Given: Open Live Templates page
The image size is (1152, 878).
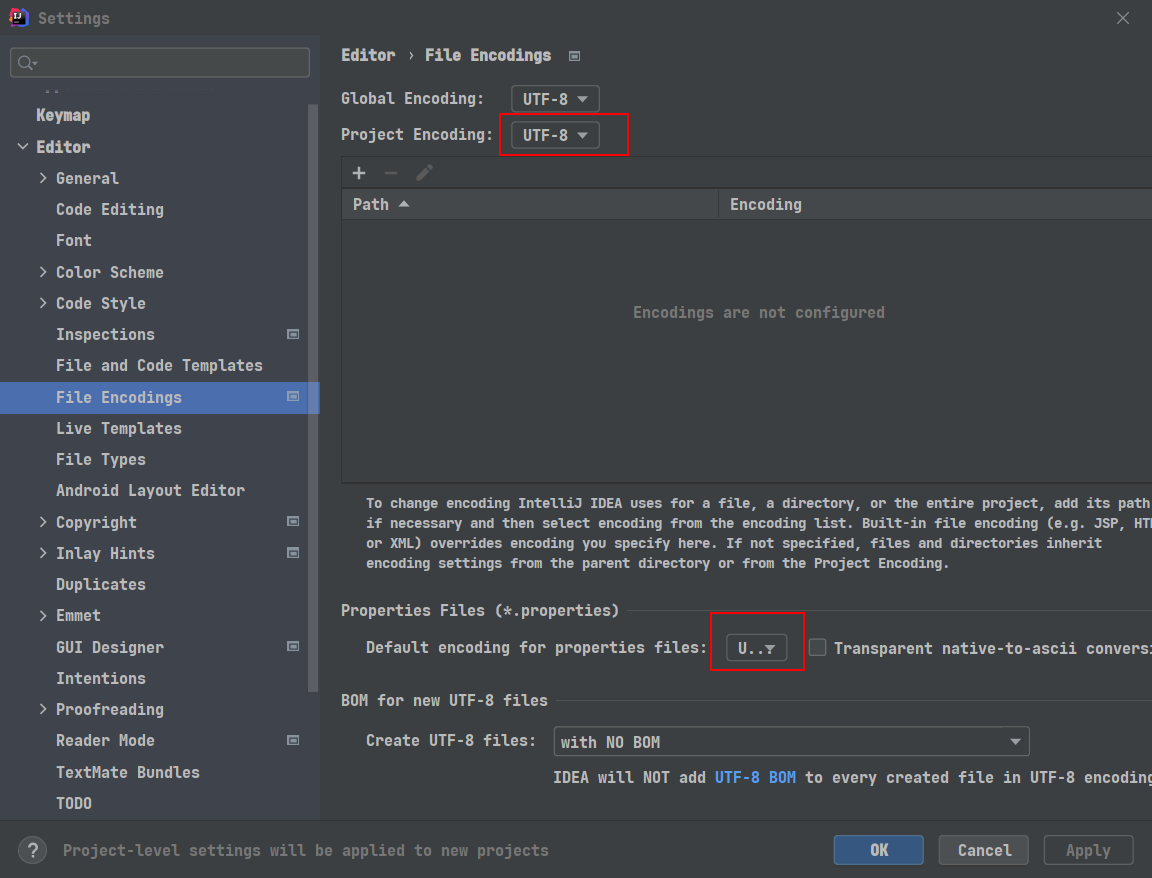Looking at the screenshot, I should tap(119, 428).
